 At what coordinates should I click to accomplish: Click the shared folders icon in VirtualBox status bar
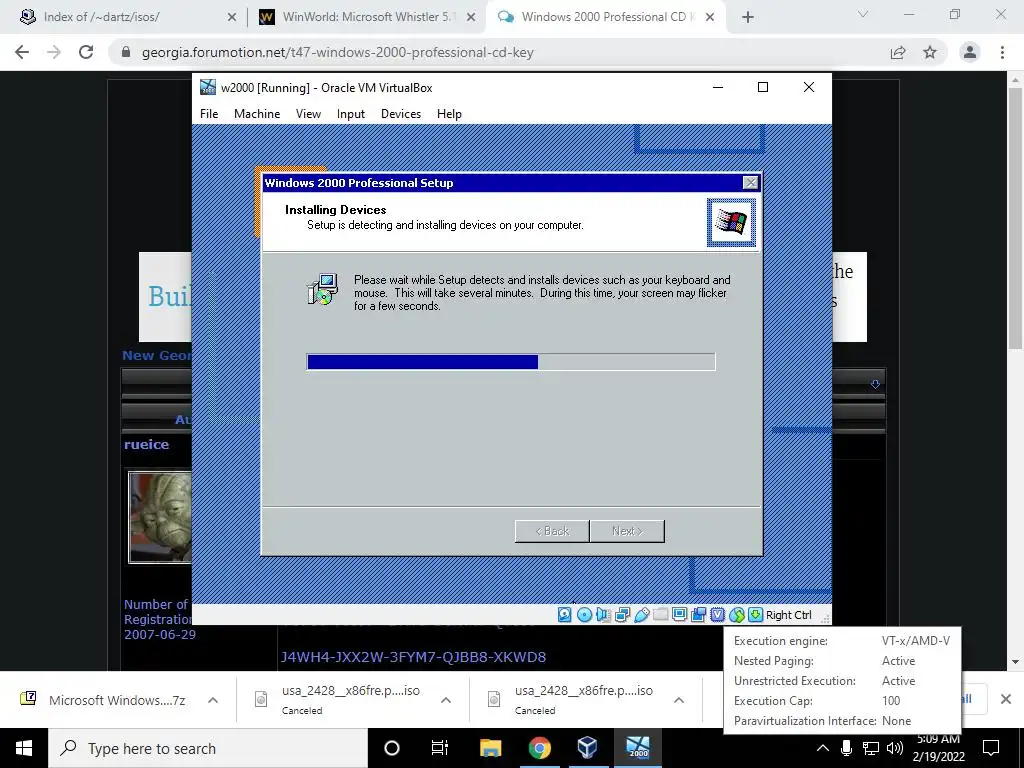tap(660, 615)
